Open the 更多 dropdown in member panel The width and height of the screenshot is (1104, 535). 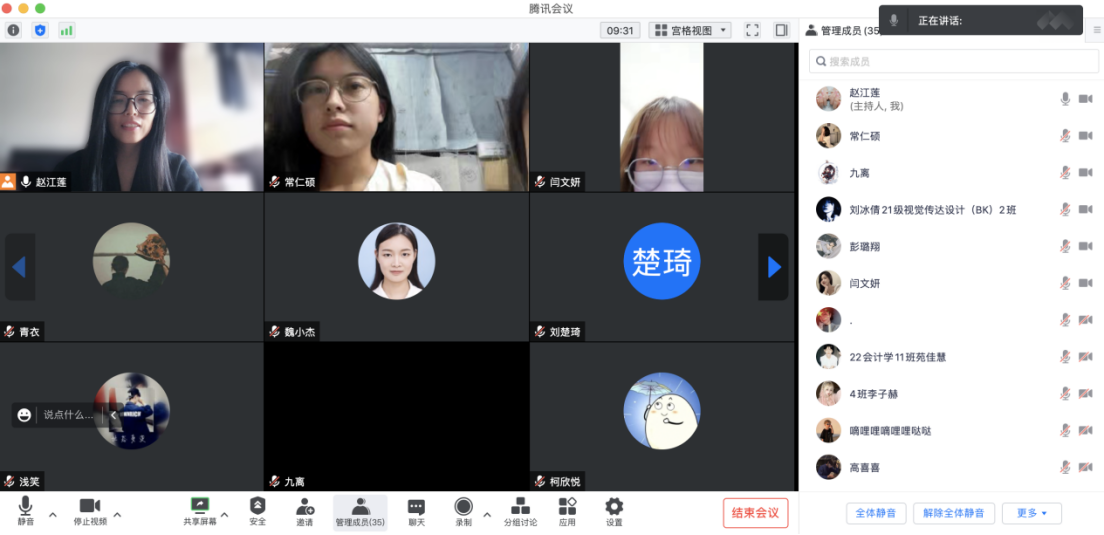tap(1031, 513)
